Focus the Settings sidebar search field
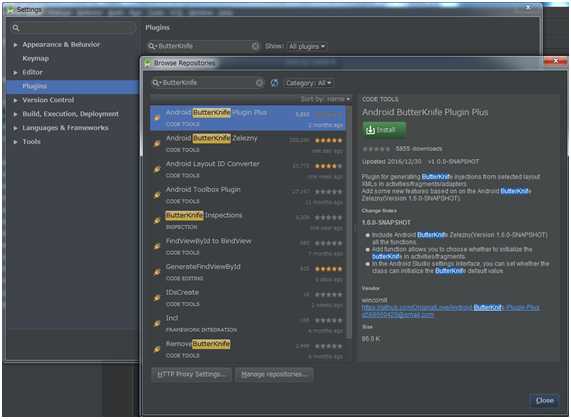 (x=72, y=28)
